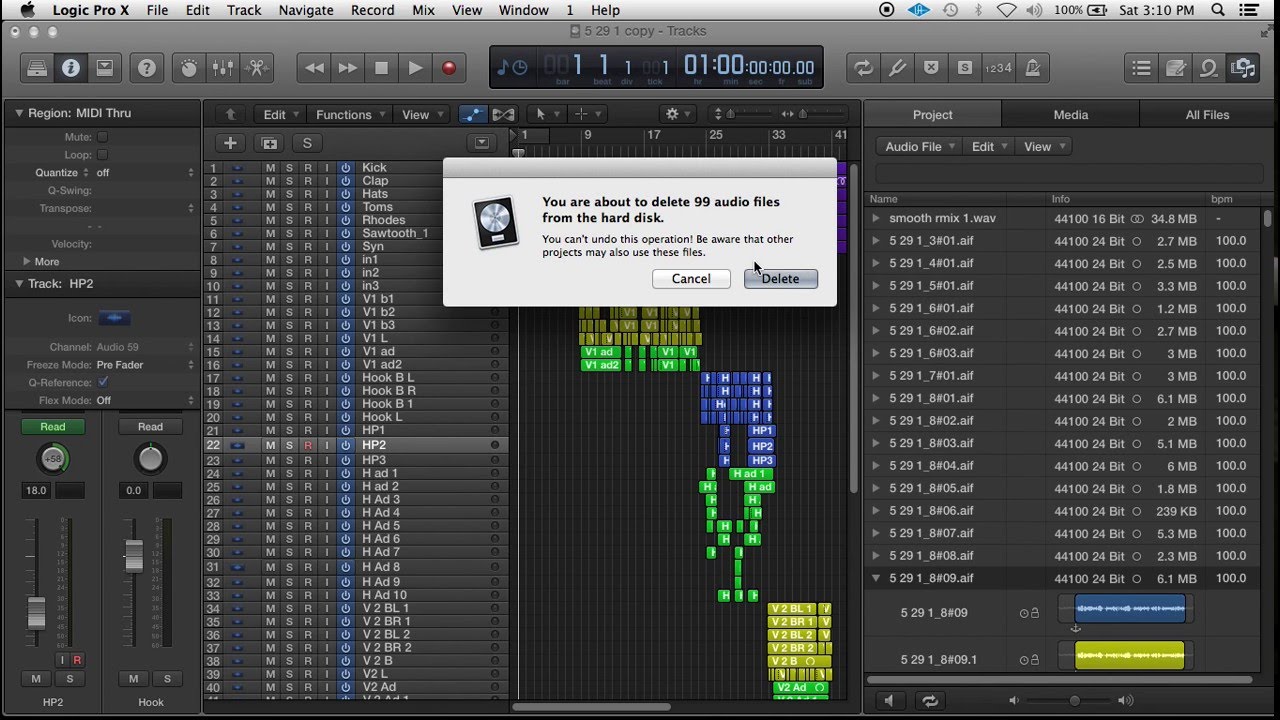This screenshot has height=720, width=1280.
Task: Open the Tracks View dropdown menu
Action: click(x=421, y=115)
